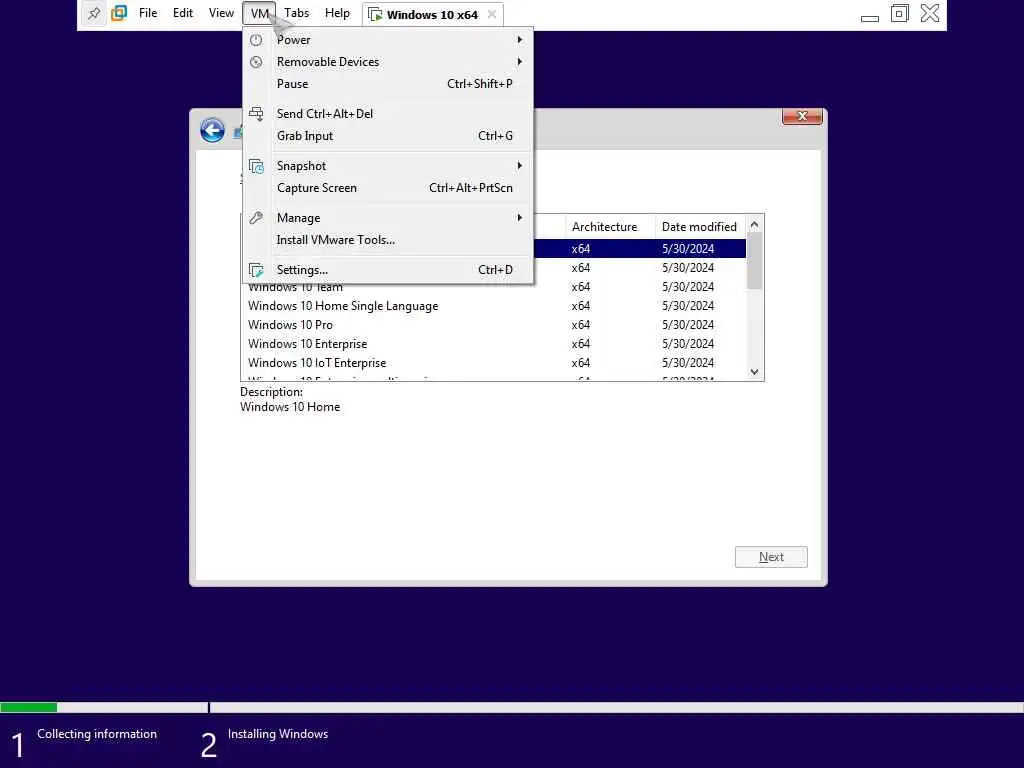The image size is (1024, 768).
Task: Click the pin toolbar icon
Action: click(94, 13)
